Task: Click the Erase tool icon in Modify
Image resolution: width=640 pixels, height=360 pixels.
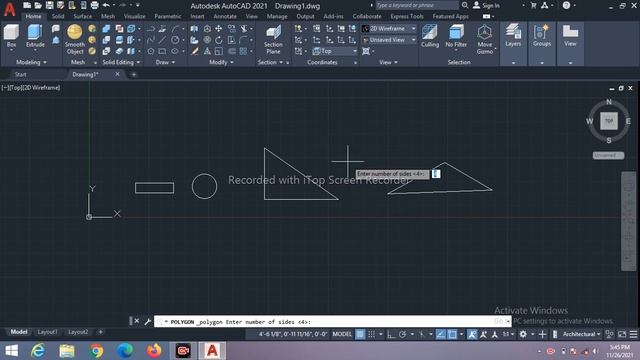Action: point(195,51)
